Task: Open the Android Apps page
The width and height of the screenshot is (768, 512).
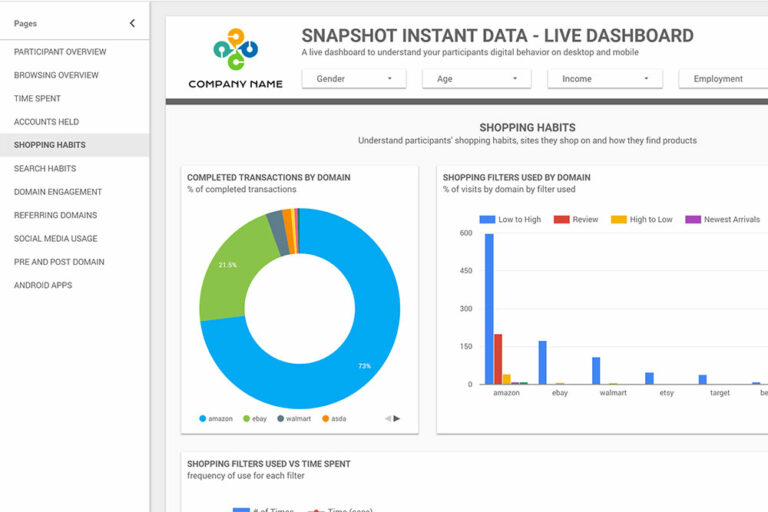Action: pos(43,285)
